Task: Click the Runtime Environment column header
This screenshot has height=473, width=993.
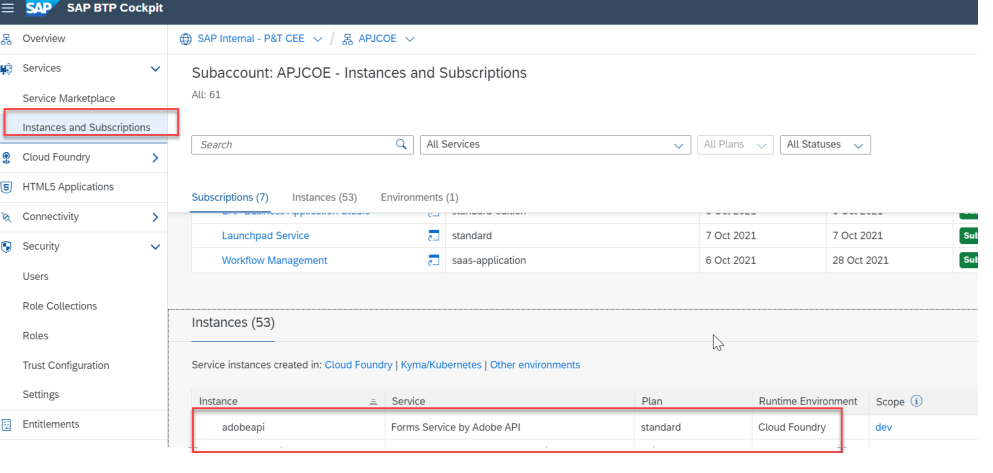Action: [807, 401]
